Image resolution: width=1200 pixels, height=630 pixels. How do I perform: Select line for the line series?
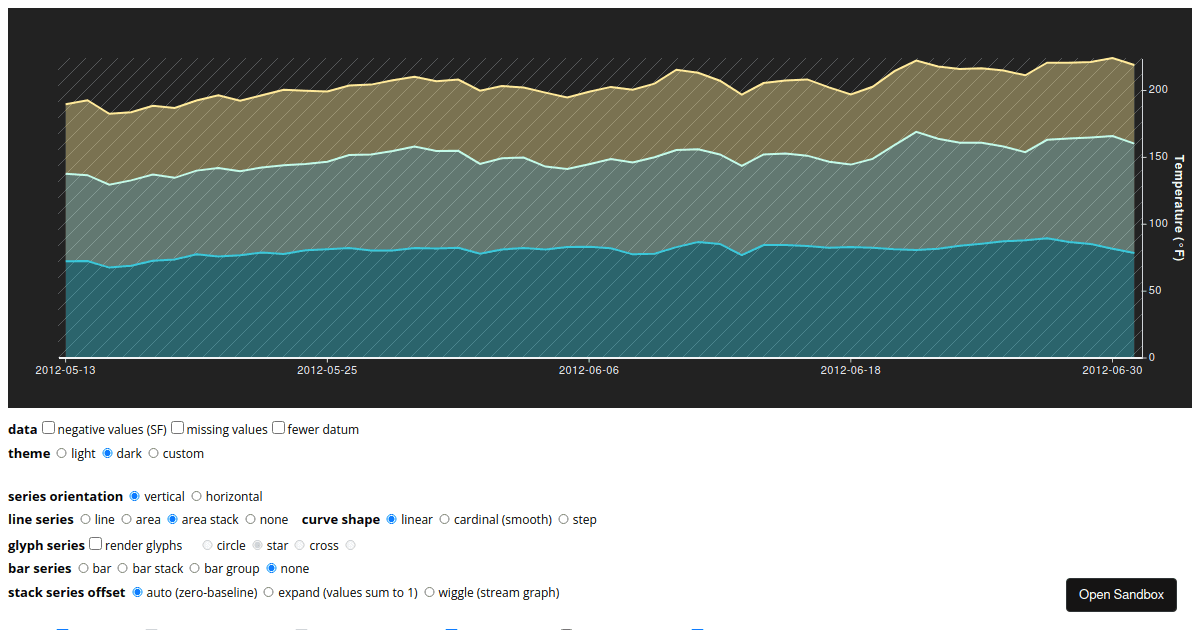tap(86, 519)
